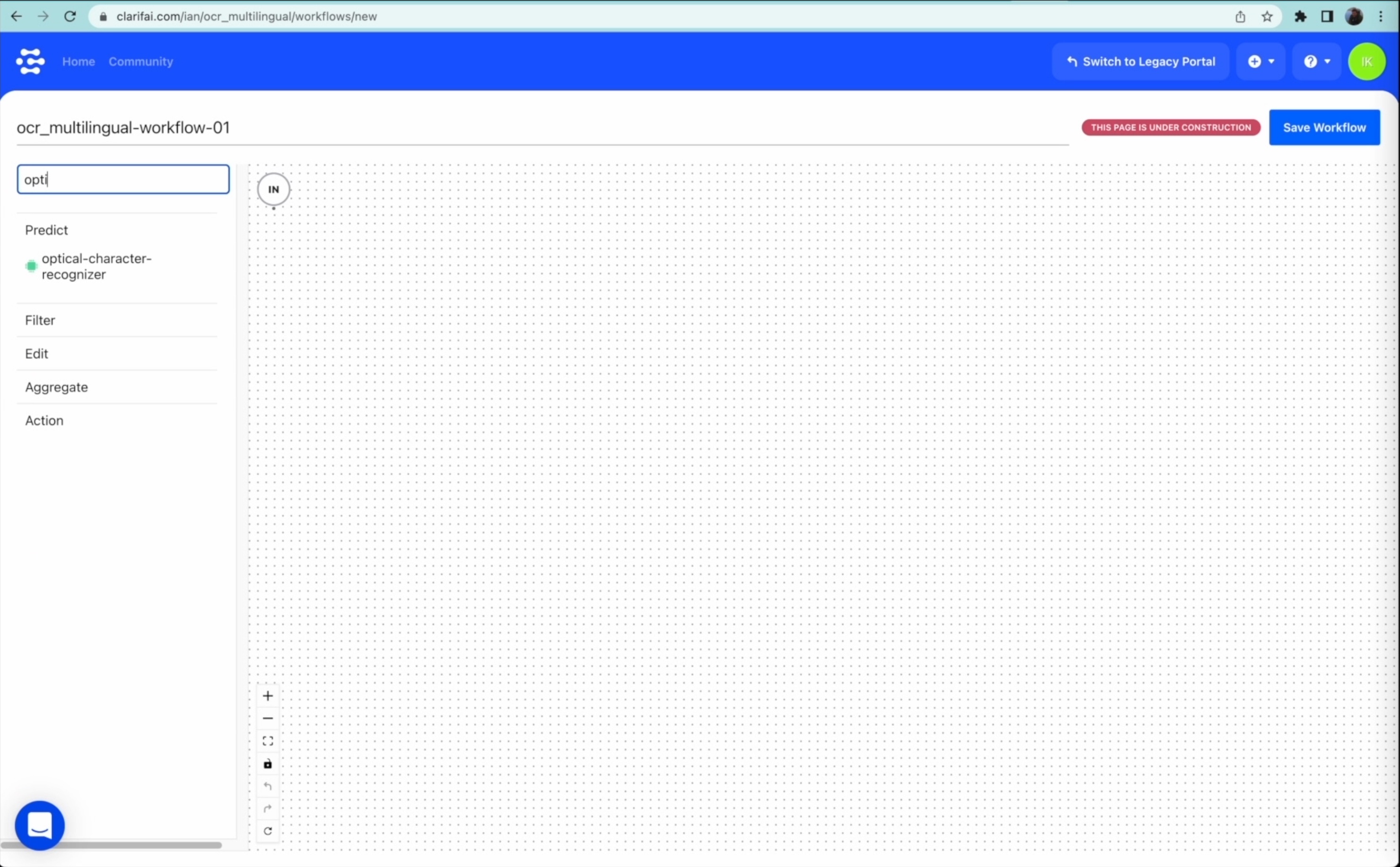Select the optical-character-recognizer model item
Screen dimensions: 1400x867
click(96, 266)
